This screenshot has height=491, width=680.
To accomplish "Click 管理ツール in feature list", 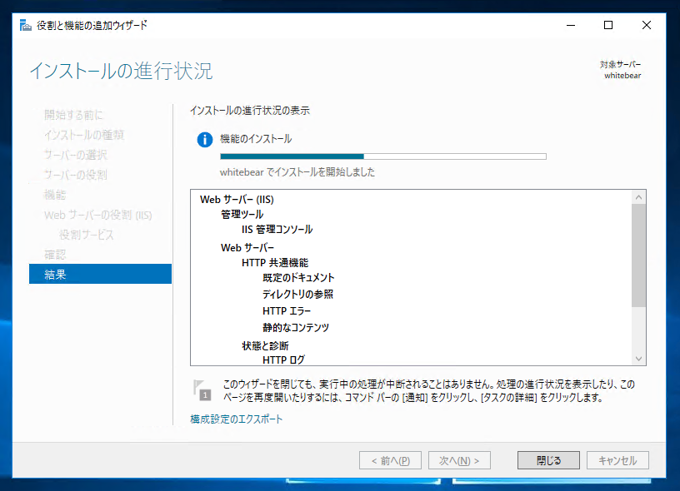I will (x=242, y=214).
